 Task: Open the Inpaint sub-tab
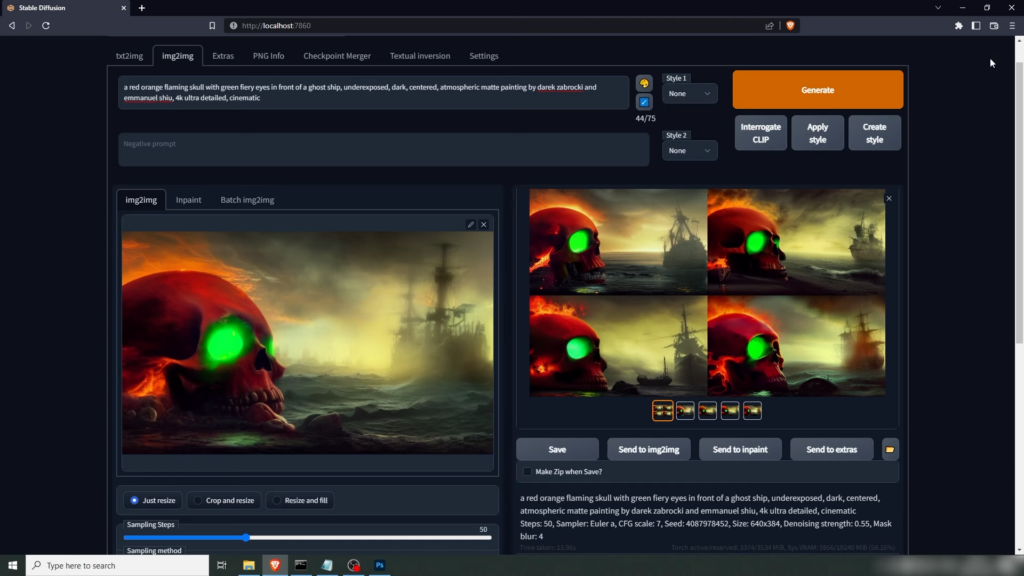pos(188,200)
